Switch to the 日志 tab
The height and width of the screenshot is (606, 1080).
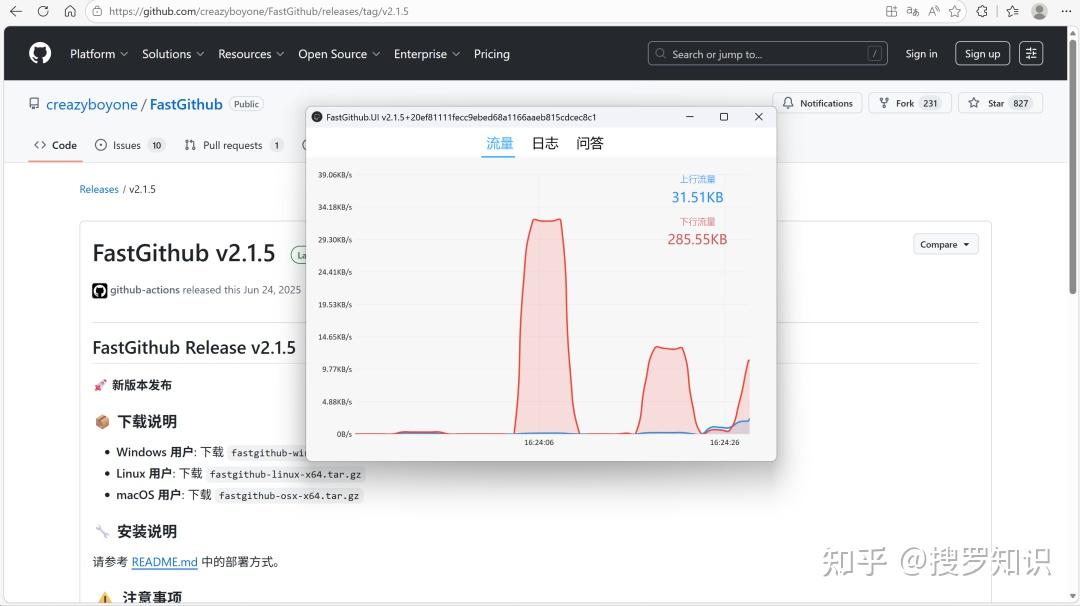545,143
